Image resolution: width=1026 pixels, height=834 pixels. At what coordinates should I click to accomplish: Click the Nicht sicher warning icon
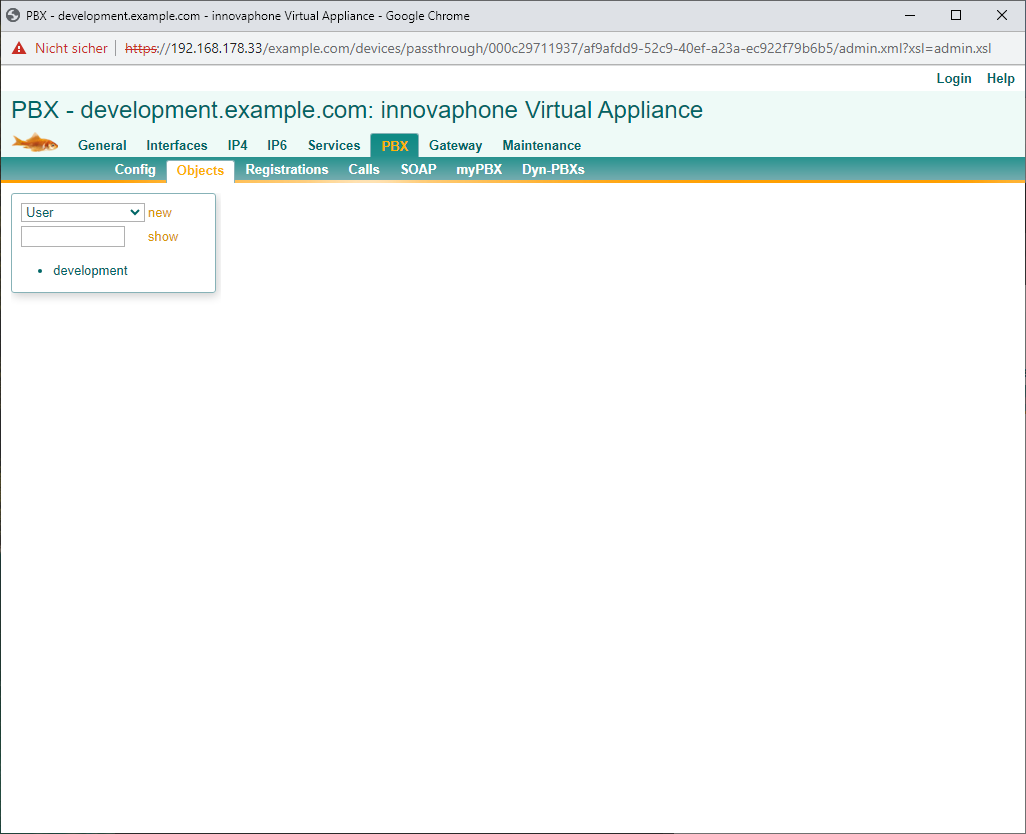(19, 48)
